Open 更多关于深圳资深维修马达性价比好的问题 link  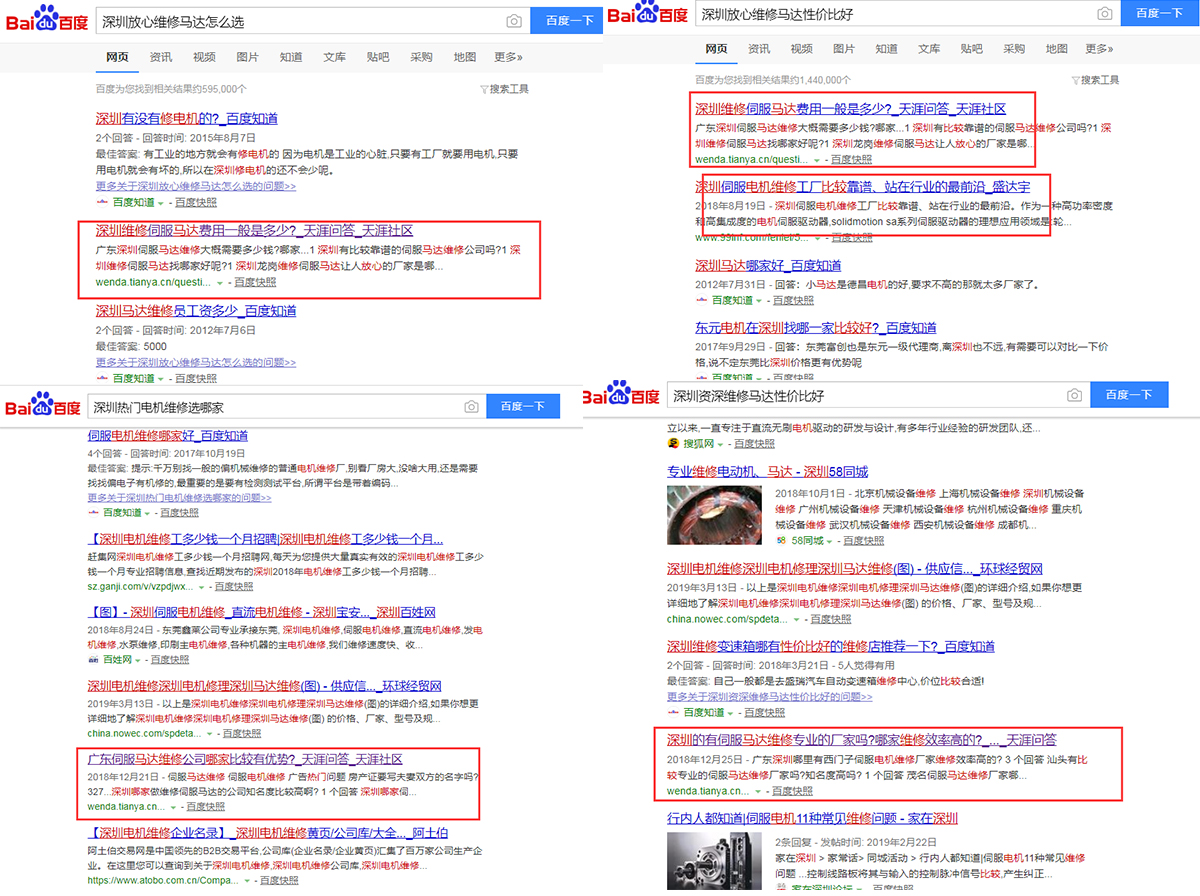(x=769, y=696)
